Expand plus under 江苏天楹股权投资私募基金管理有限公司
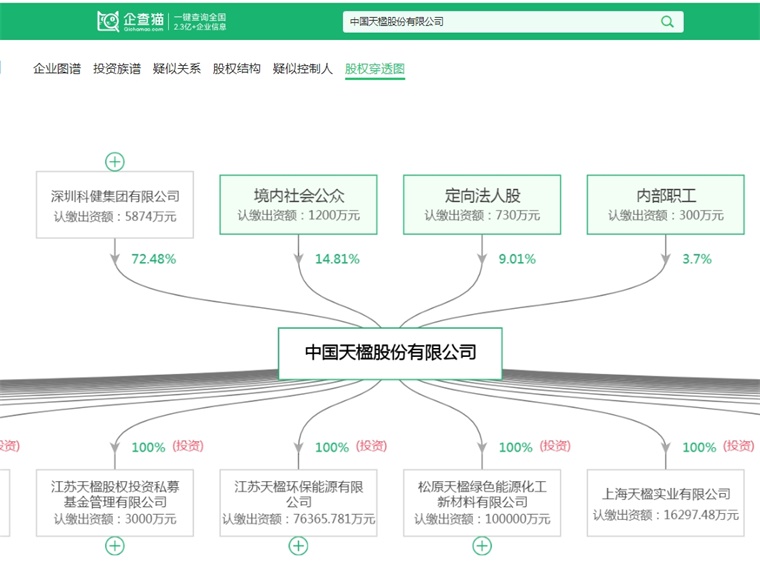The width and height of the screenshot is (760, 562). (115, 545)
